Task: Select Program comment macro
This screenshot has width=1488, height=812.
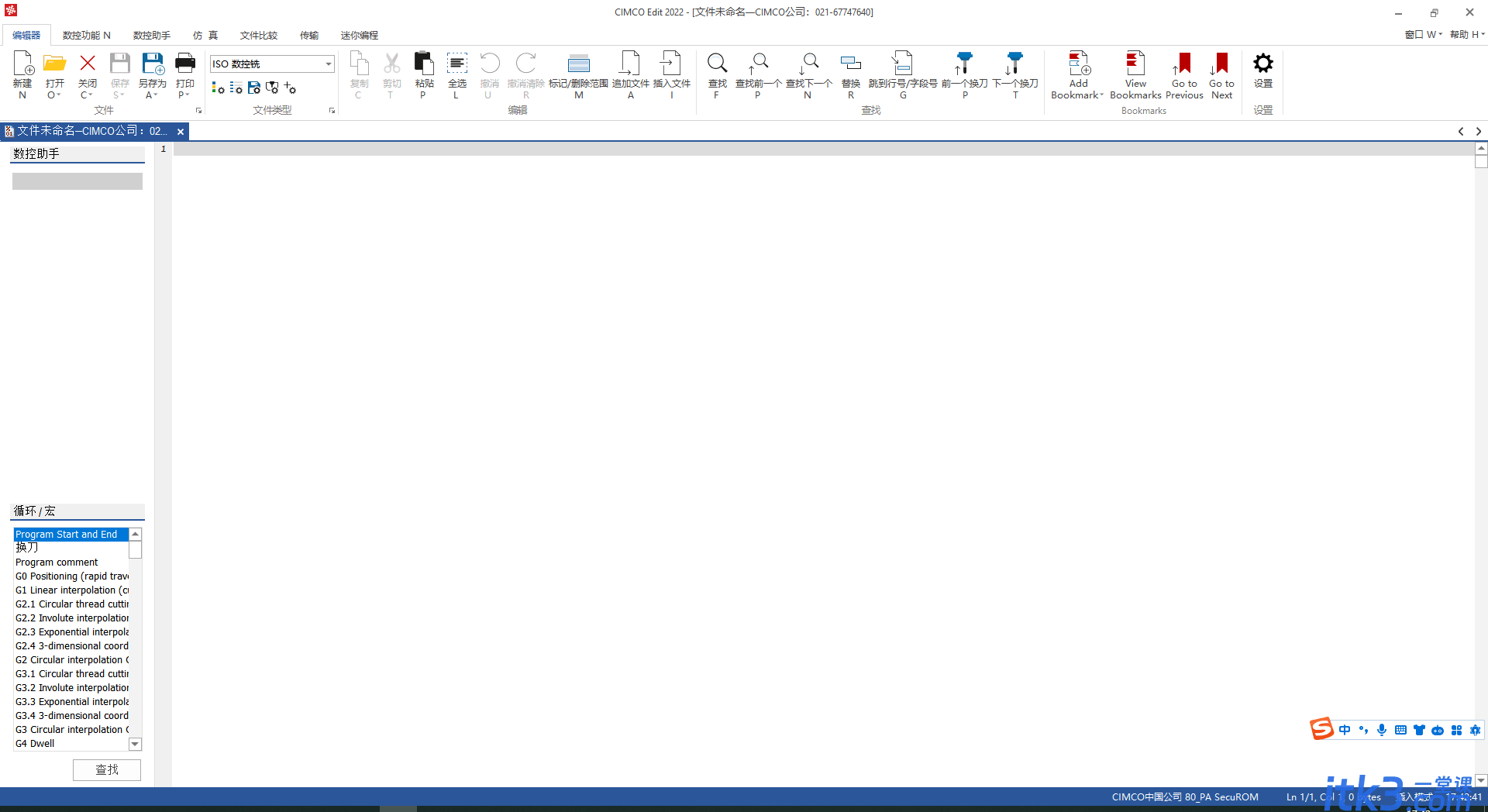Action: click(71, 563)
